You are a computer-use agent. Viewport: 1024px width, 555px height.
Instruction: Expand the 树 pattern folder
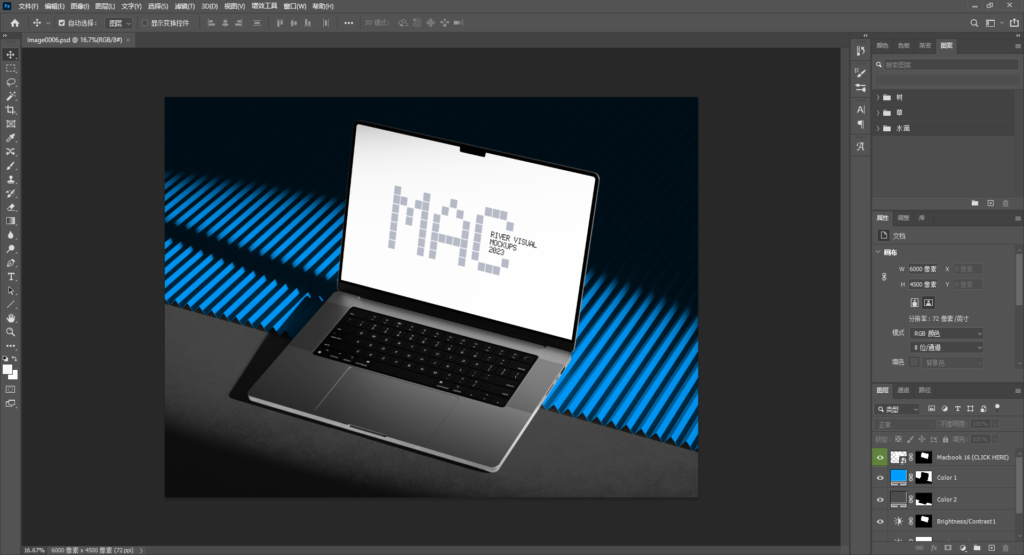(x=878, y=97)
